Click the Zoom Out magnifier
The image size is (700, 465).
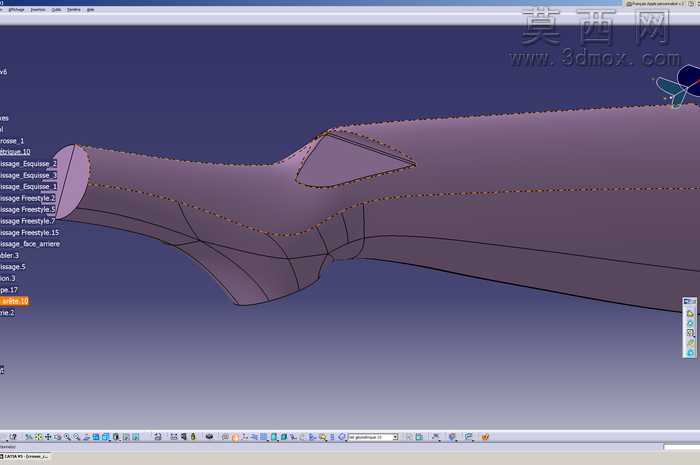(76, 437)
